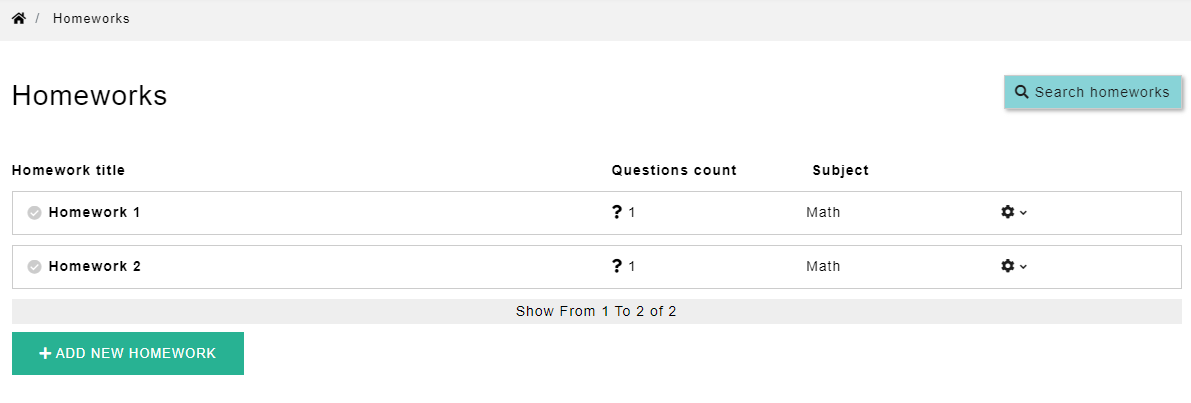
Task: Click the question mark icon of Homework 1
Action: (617, 212)
